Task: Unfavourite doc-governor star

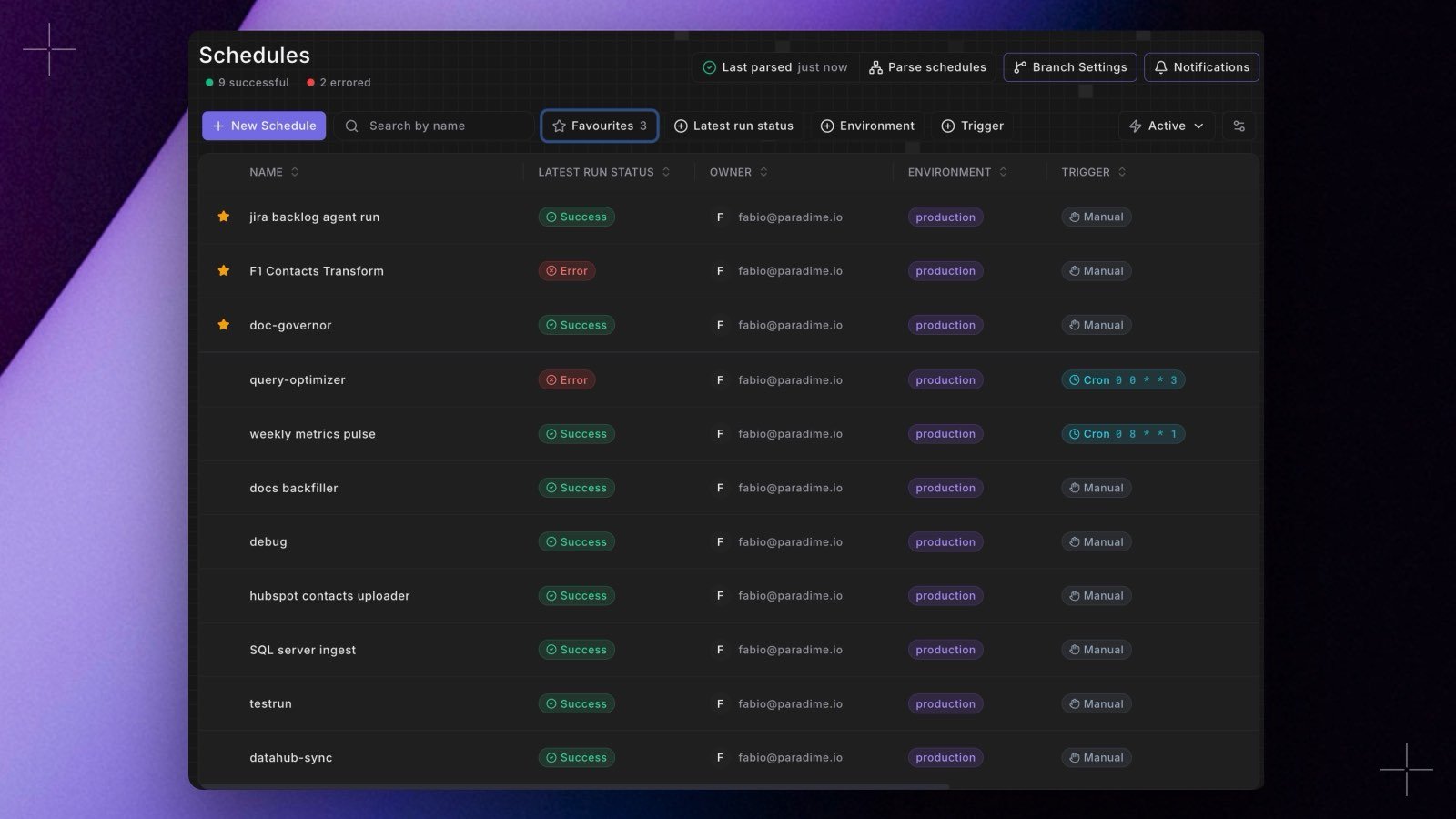Action: click(223, 325)
